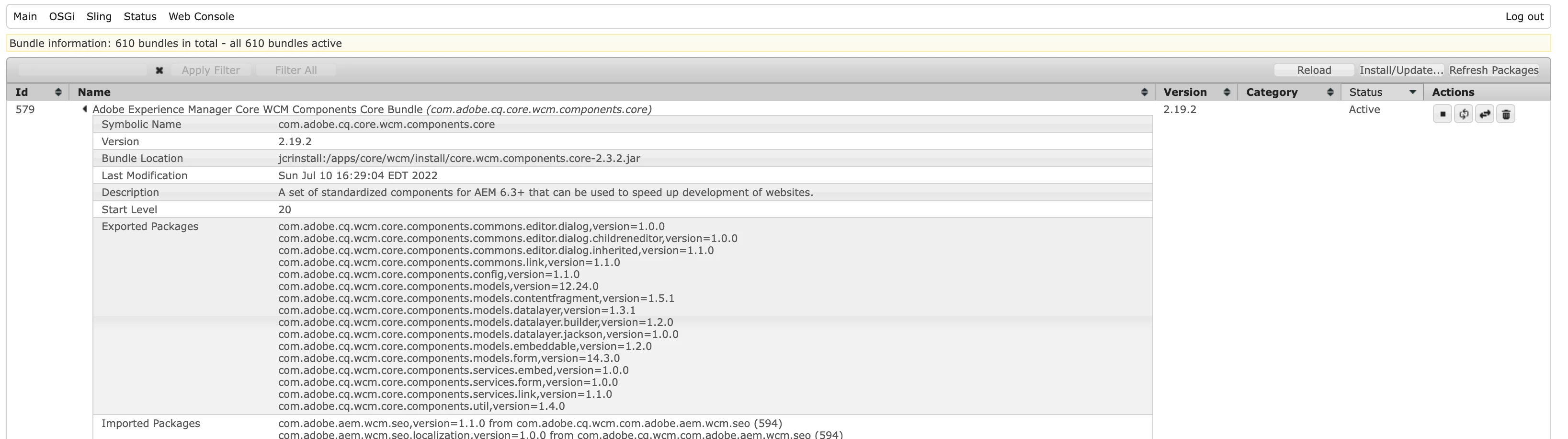Click the Reload button
1568x439 pixels.
[x=1314, y=70]
